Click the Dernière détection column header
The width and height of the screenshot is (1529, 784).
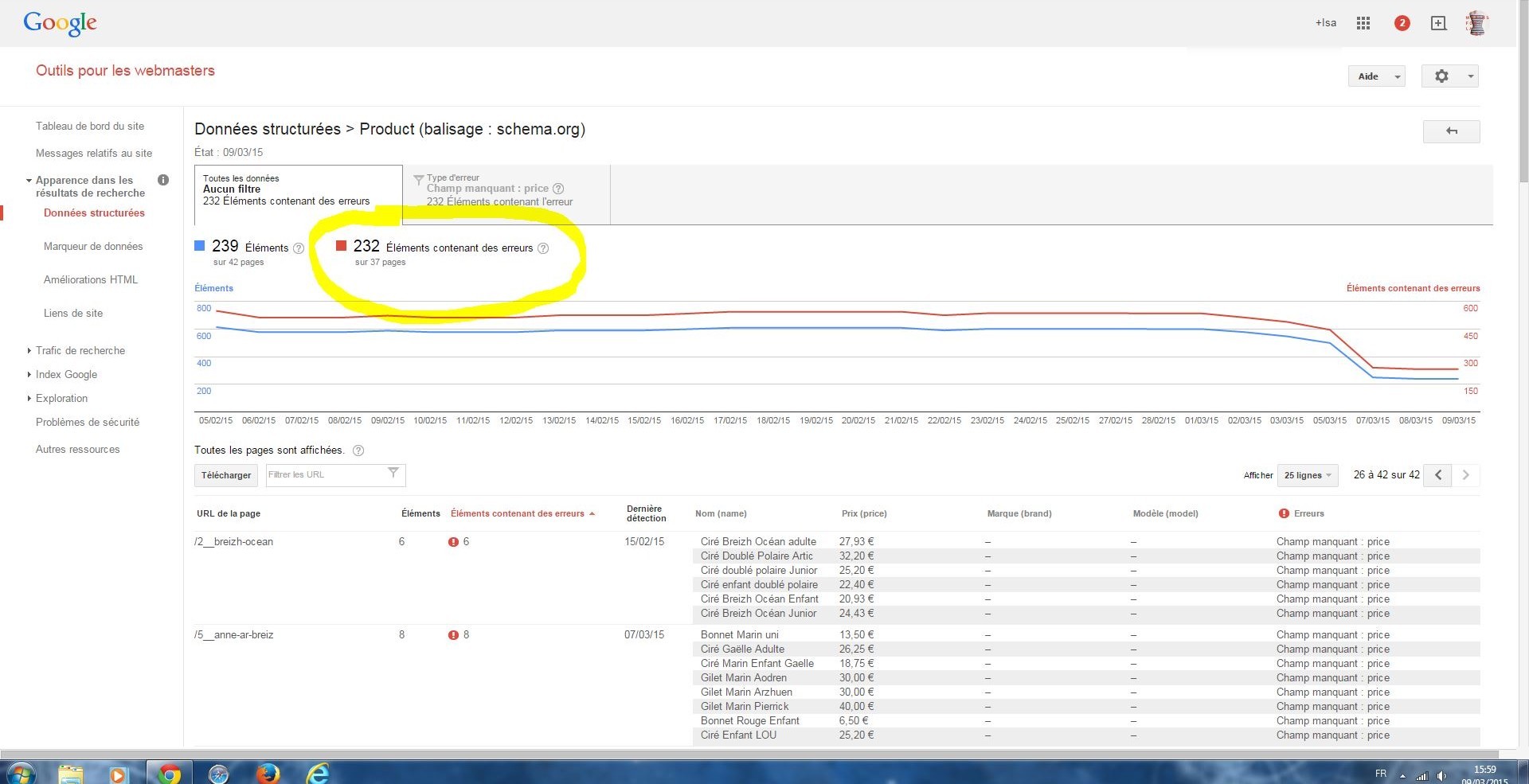pyautogui.click(x=646, y=513)
